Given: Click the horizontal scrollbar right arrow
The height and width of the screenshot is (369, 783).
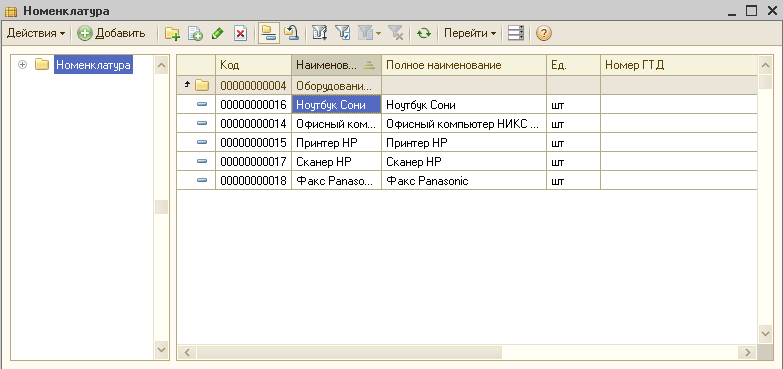Looking at the screenshot, I should click(747, 353).
